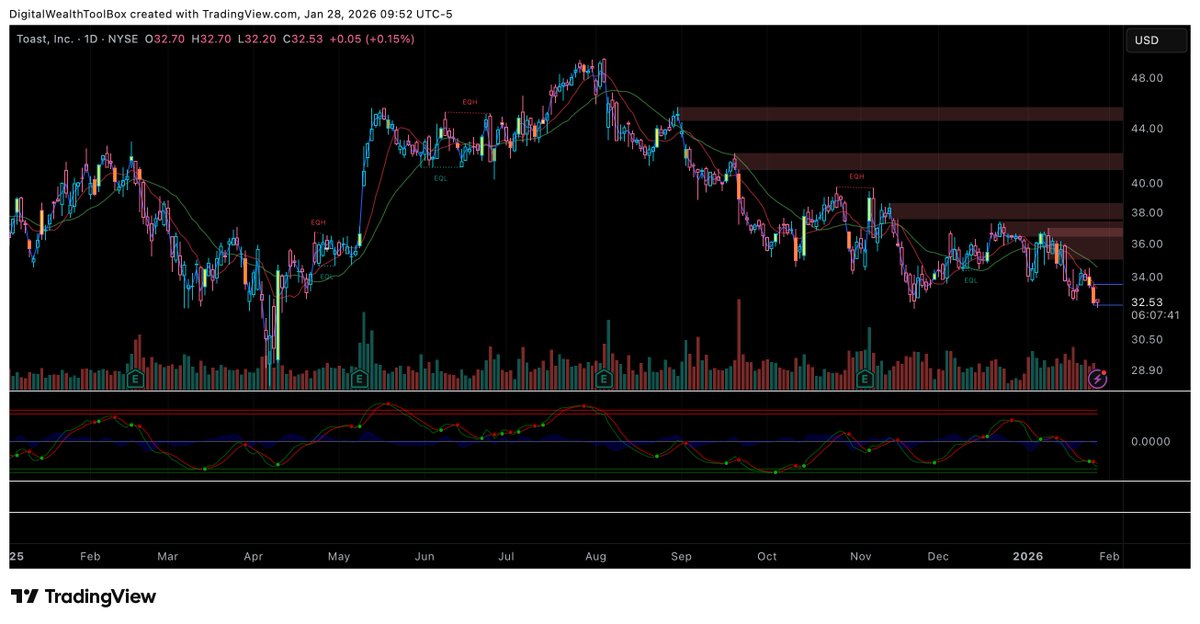
Task: Click the 38.00 price axis label
Action: point(1147,213)
